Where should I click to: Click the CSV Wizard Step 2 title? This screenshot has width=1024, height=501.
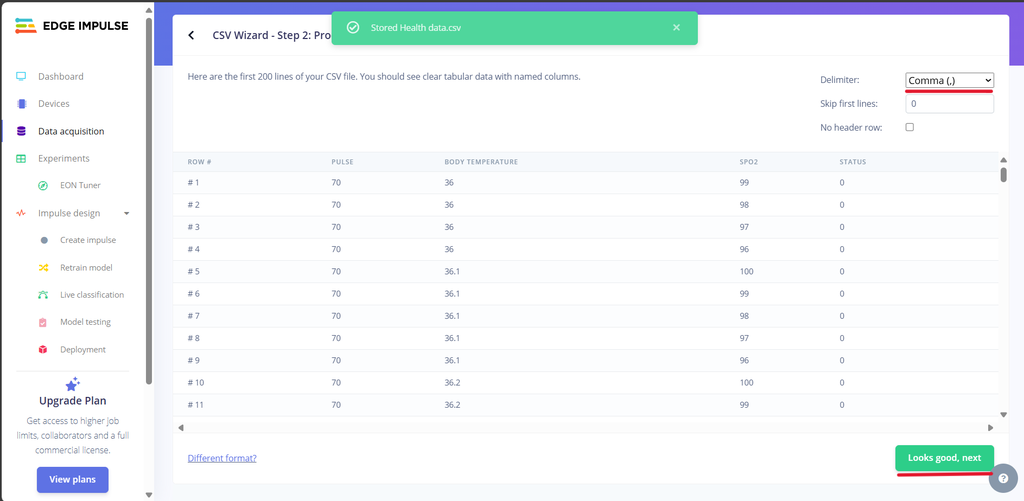(x=272, y=35)
